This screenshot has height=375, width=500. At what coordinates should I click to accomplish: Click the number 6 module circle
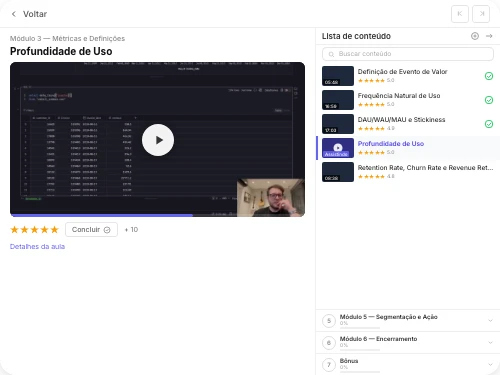pyautogui.click(x=329, y=343)
